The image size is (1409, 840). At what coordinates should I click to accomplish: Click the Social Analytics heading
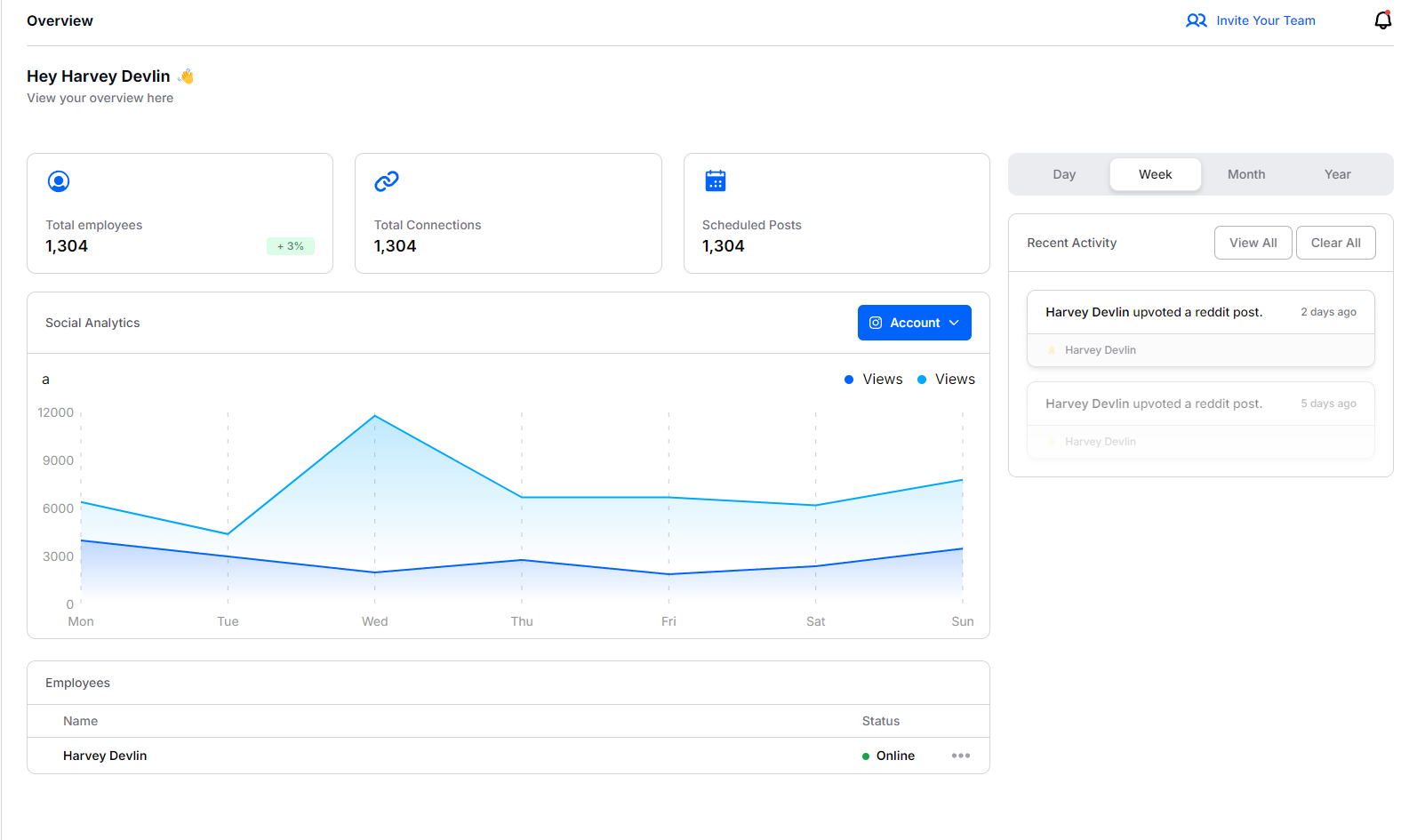92,323
